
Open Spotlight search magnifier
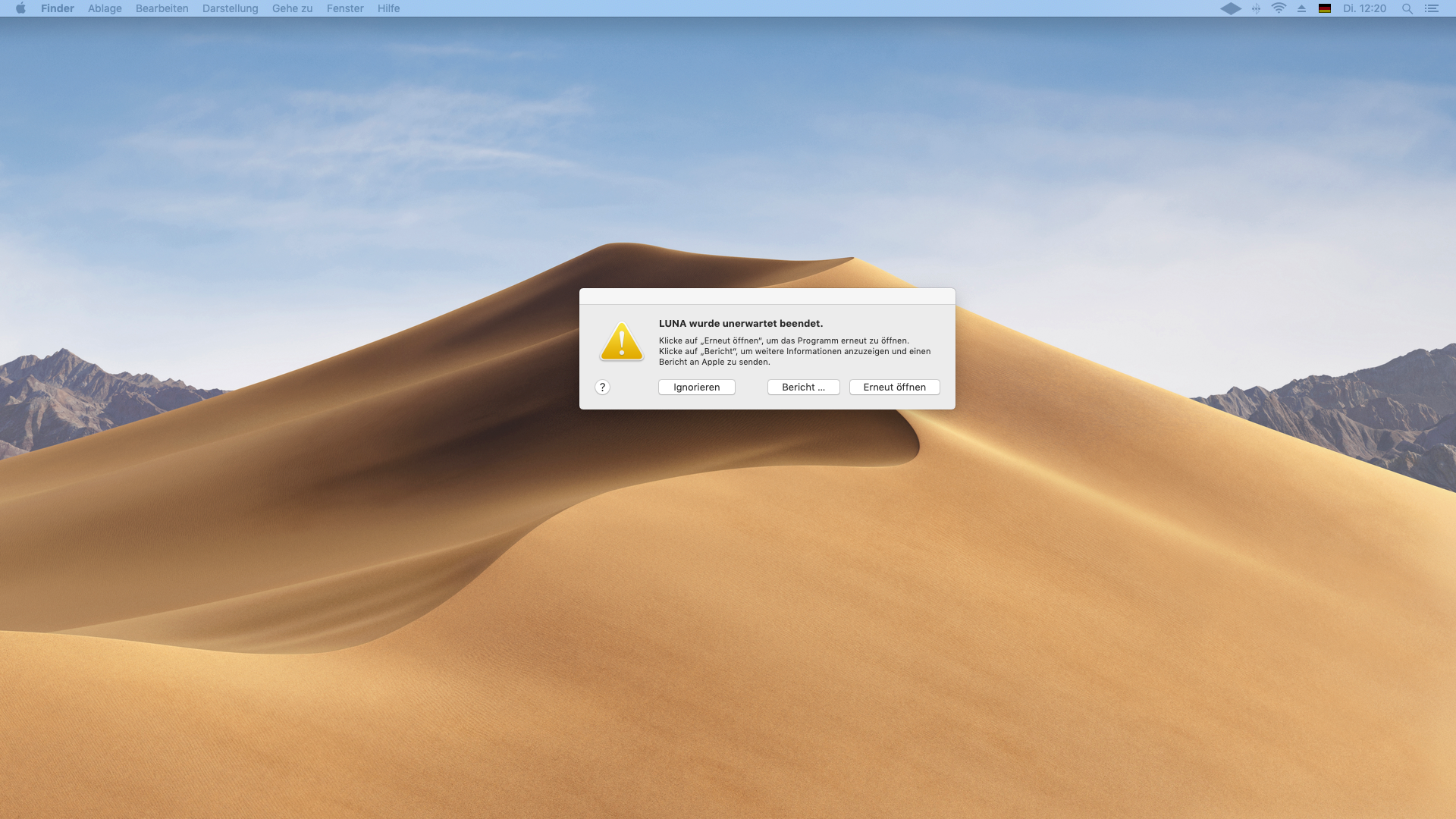tap(1407, 8)
